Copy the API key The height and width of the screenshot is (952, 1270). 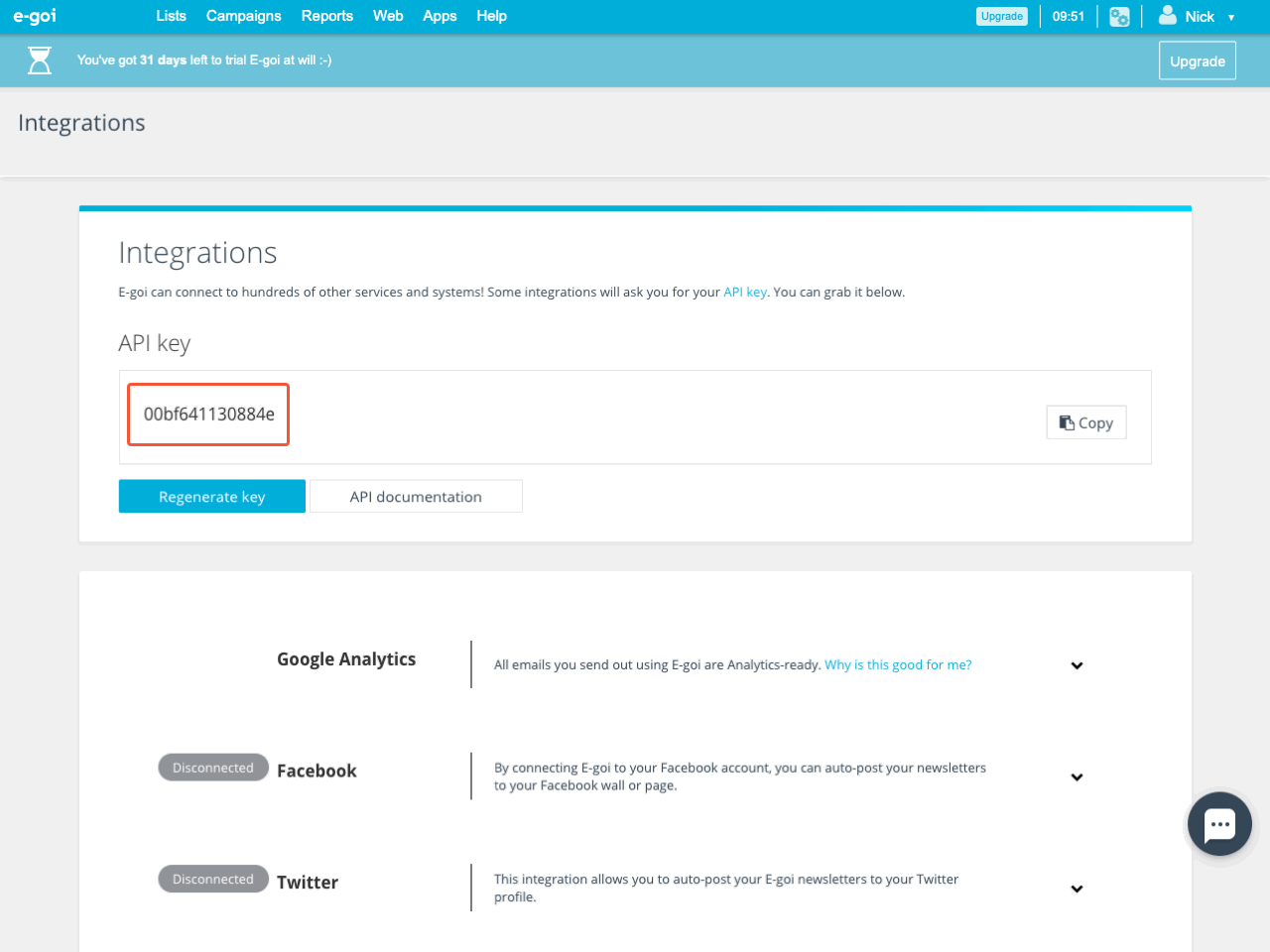pos(1086,422)
